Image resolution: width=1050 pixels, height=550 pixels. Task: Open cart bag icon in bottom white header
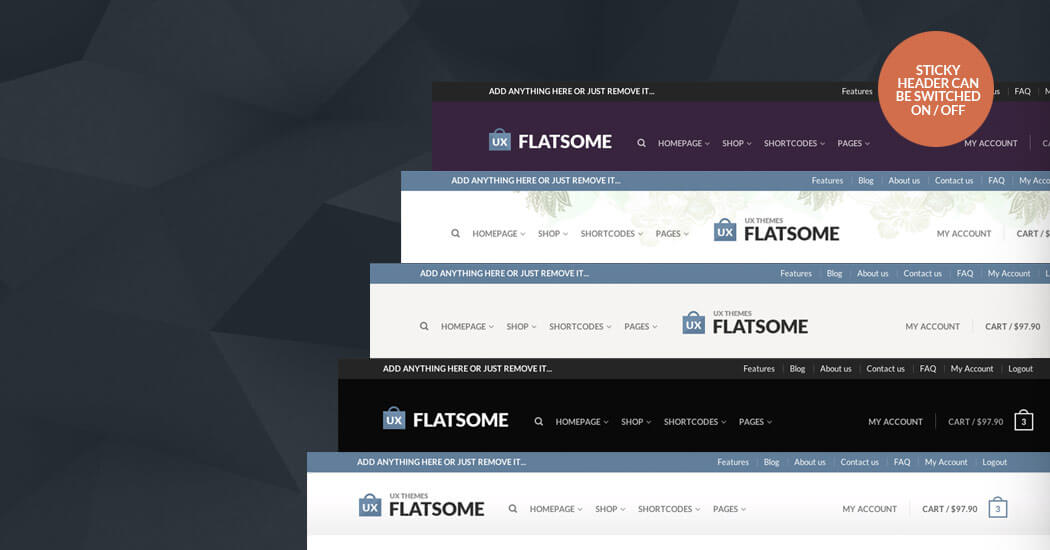(x=998, y=508)
